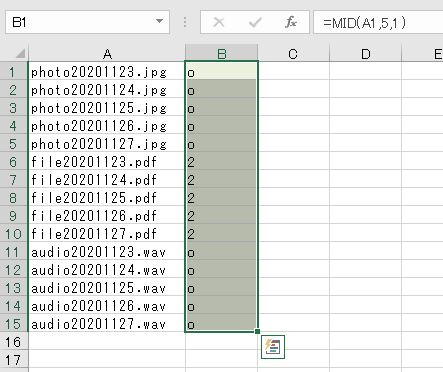Click cell B10 showing 2
Viewport: 443px width, 372px height.
click(x=222, y=234)
